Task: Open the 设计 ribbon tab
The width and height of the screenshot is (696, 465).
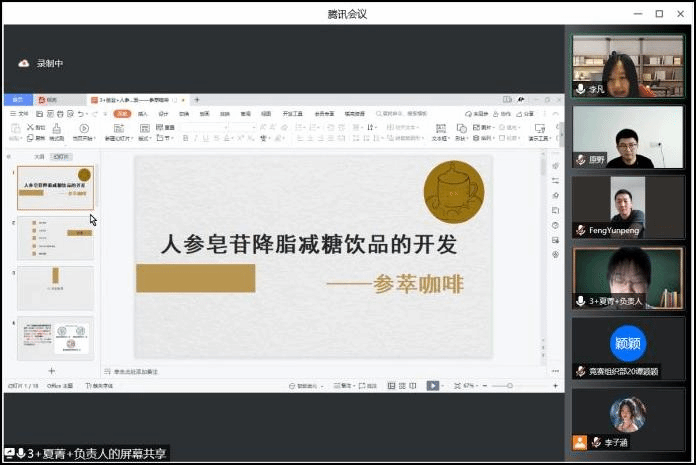Action: (163, 114)
